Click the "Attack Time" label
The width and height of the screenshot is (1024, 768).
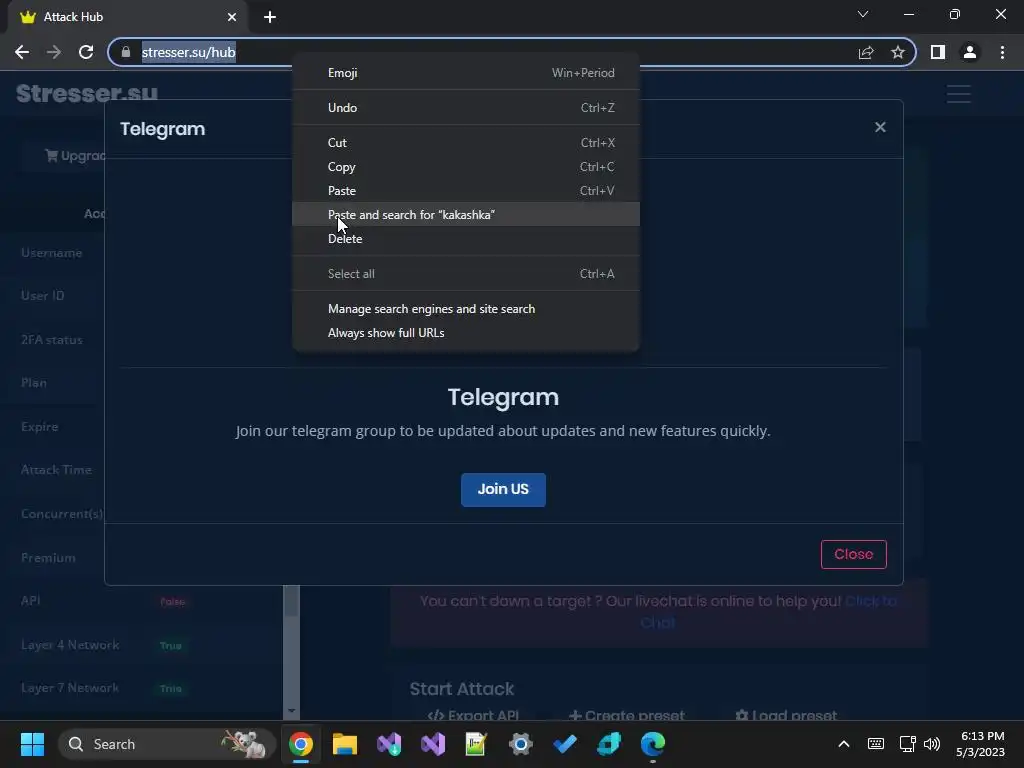click(x=56, y=470)
